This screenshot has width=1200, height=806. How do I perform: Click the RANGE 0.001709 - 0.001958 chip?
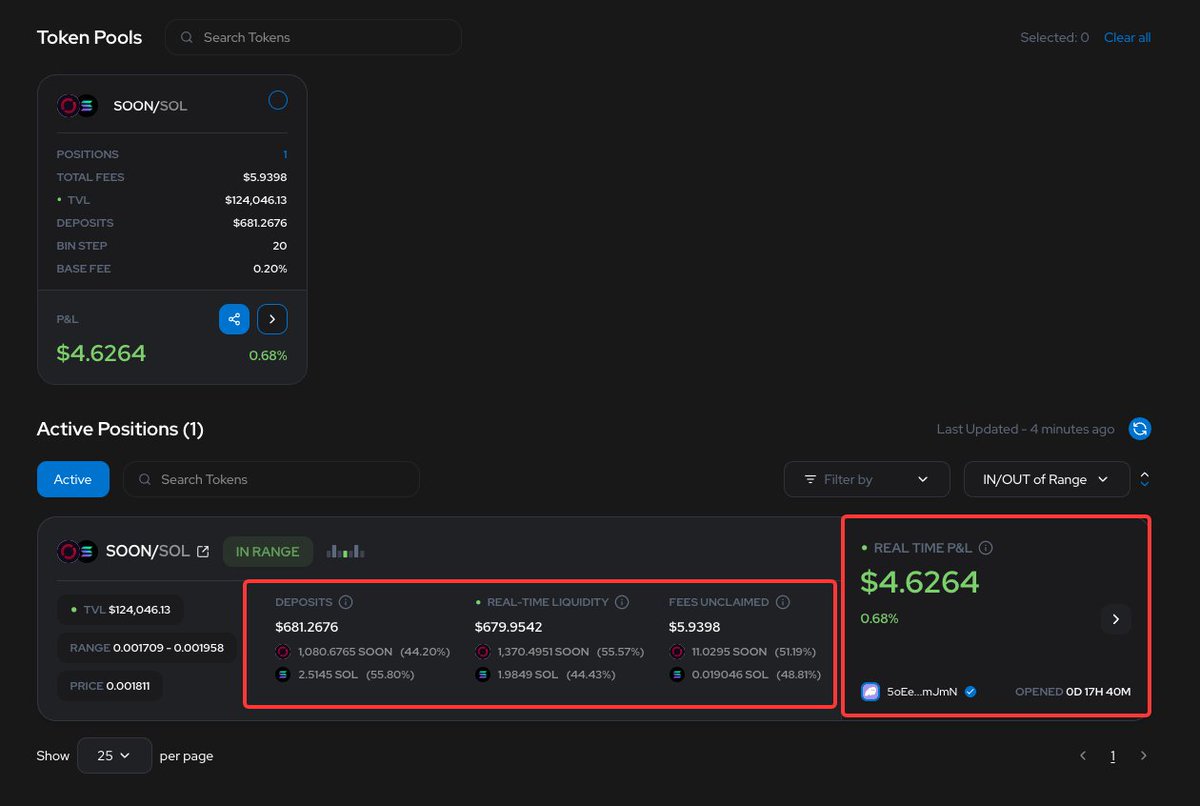pos(147,648)
